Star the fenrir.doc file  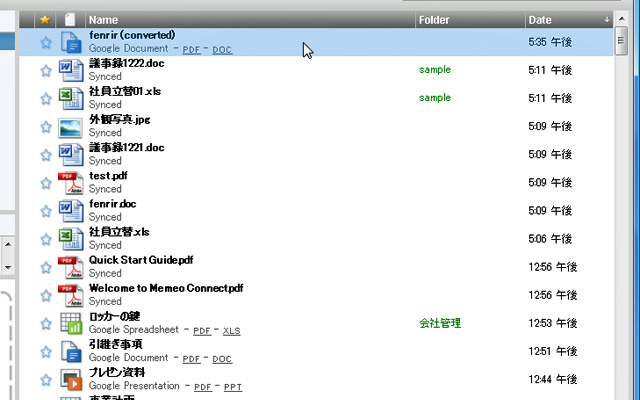point(46,211)
